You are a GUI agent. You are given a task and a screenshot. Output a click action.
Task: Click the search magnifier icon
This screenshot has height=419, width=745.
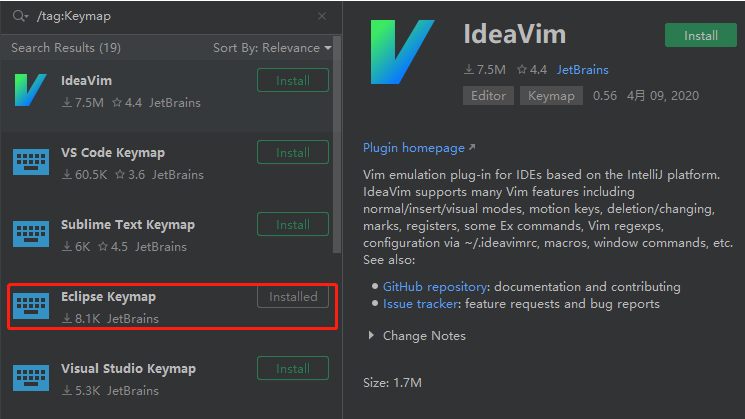[x=20, y=16]
